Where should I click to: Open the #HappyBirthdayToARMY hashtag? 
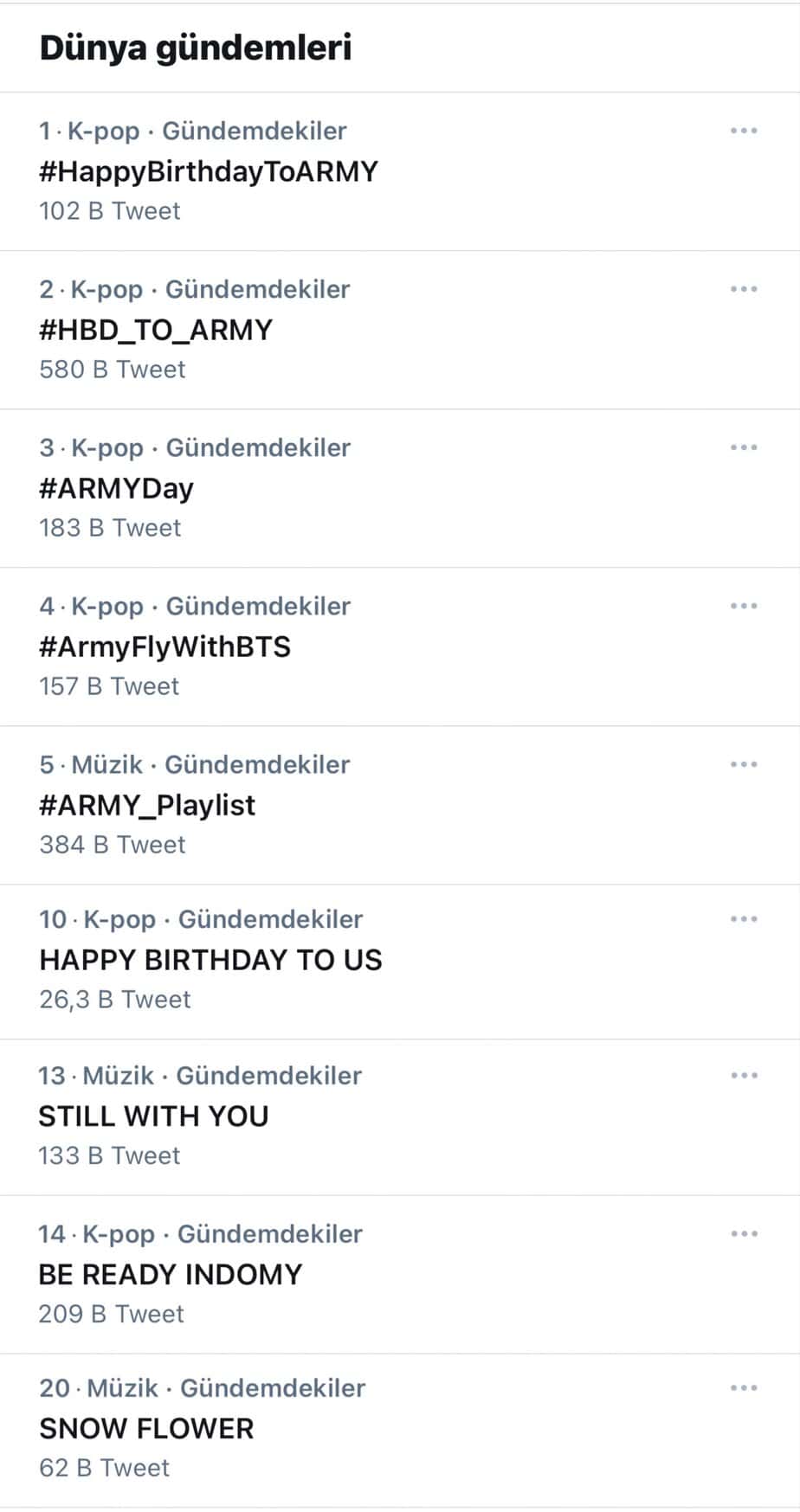click(209, 171)
